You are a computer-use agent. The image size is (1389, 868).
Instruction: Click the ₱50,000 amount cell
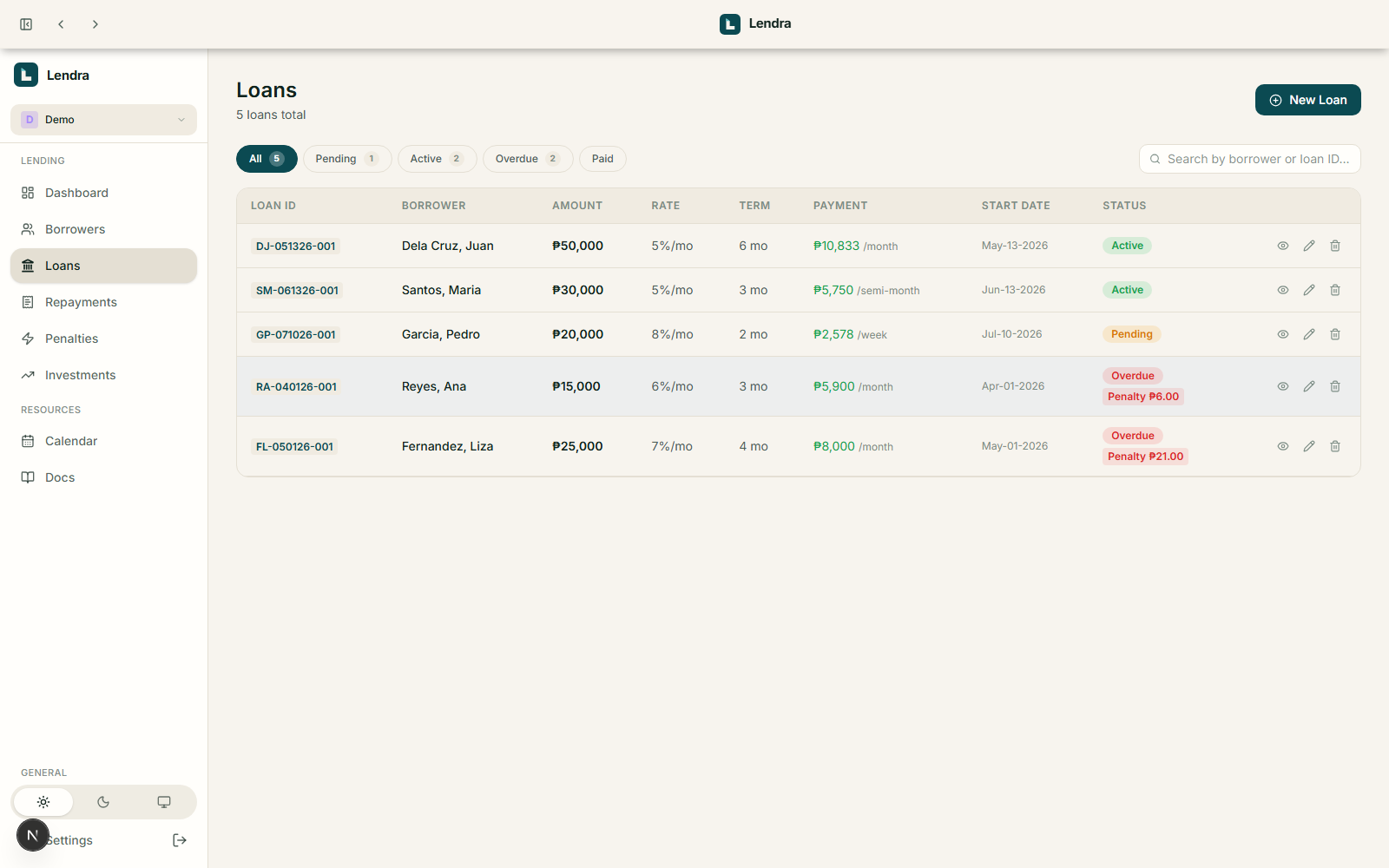point(578,246)
